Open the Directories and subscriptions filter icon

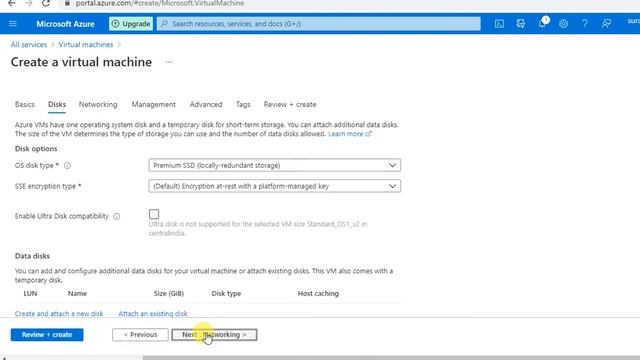[520, 24]
